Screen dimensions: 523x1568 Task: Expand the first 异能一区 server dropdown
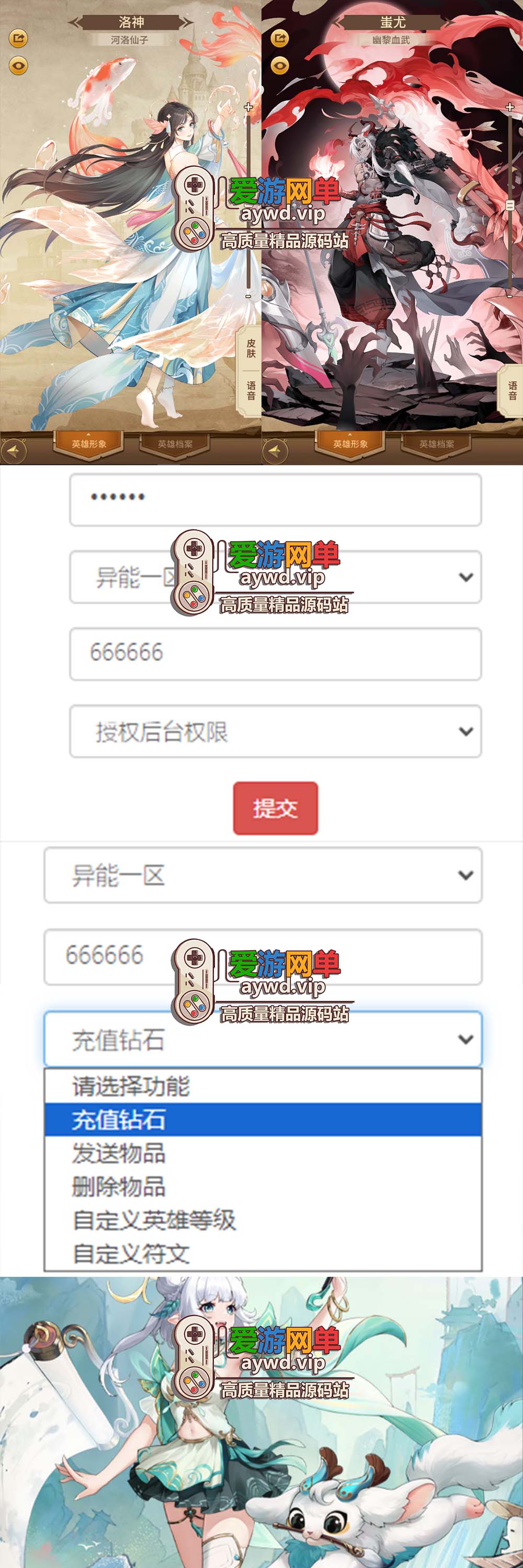pyautogui.click(x=276, y=577)
